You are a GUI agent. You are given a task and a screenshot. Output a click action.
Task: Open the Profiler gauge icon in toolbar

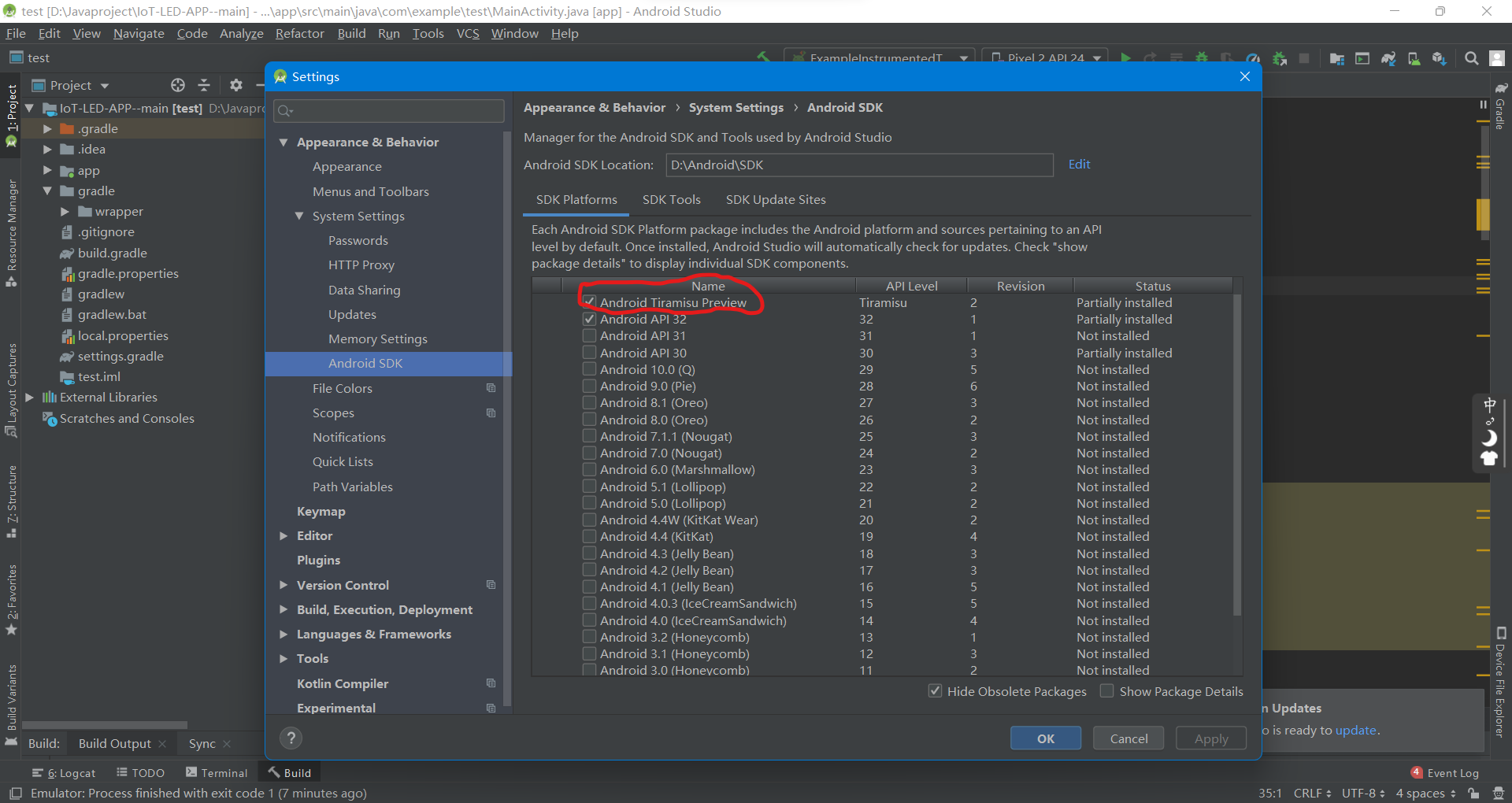1253,58
